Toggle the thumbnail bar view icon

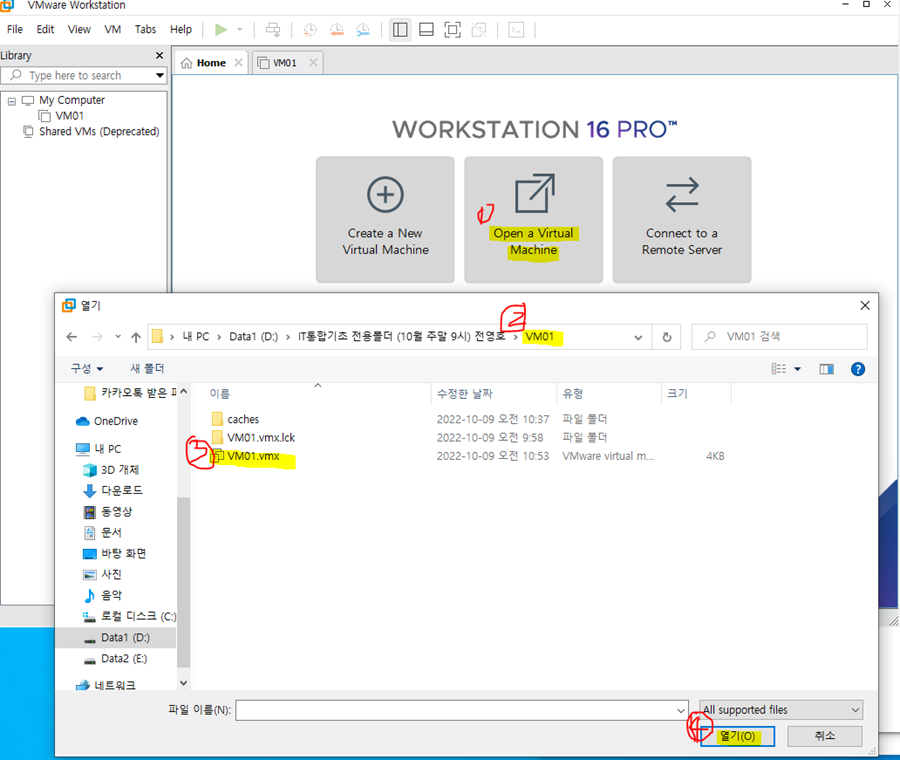coord(426,30)
